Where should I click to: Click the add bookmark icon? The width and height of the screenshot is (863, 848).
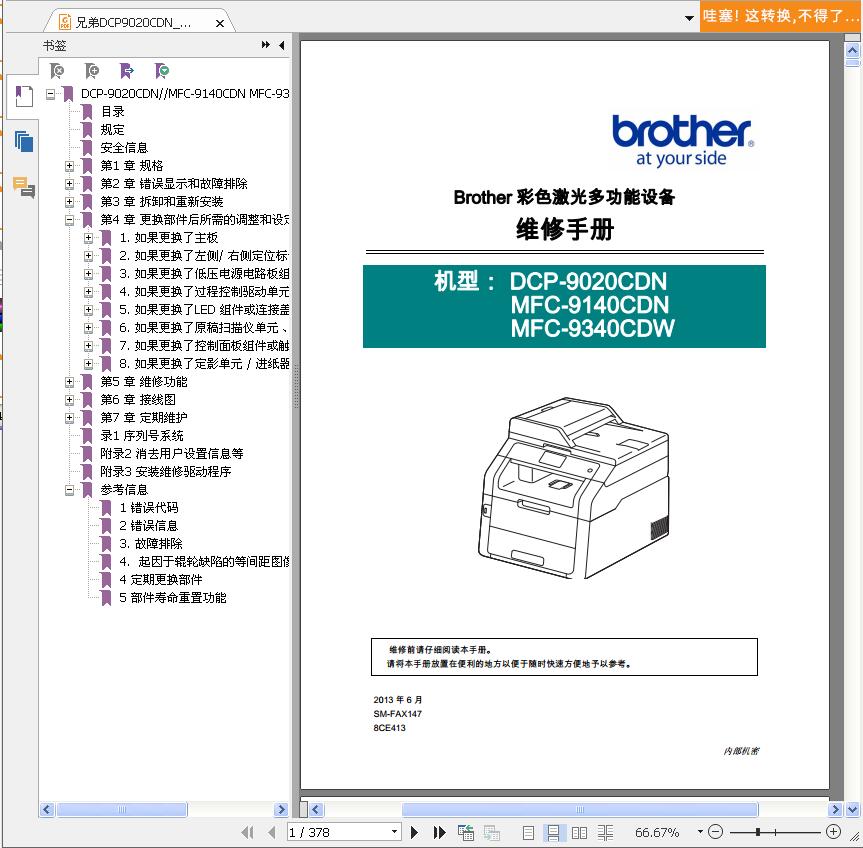(91, 71)
